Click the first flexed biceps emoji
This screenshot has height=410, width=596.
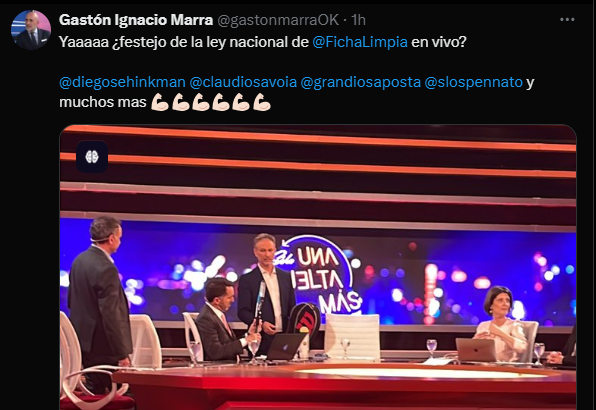coord(160,102)
